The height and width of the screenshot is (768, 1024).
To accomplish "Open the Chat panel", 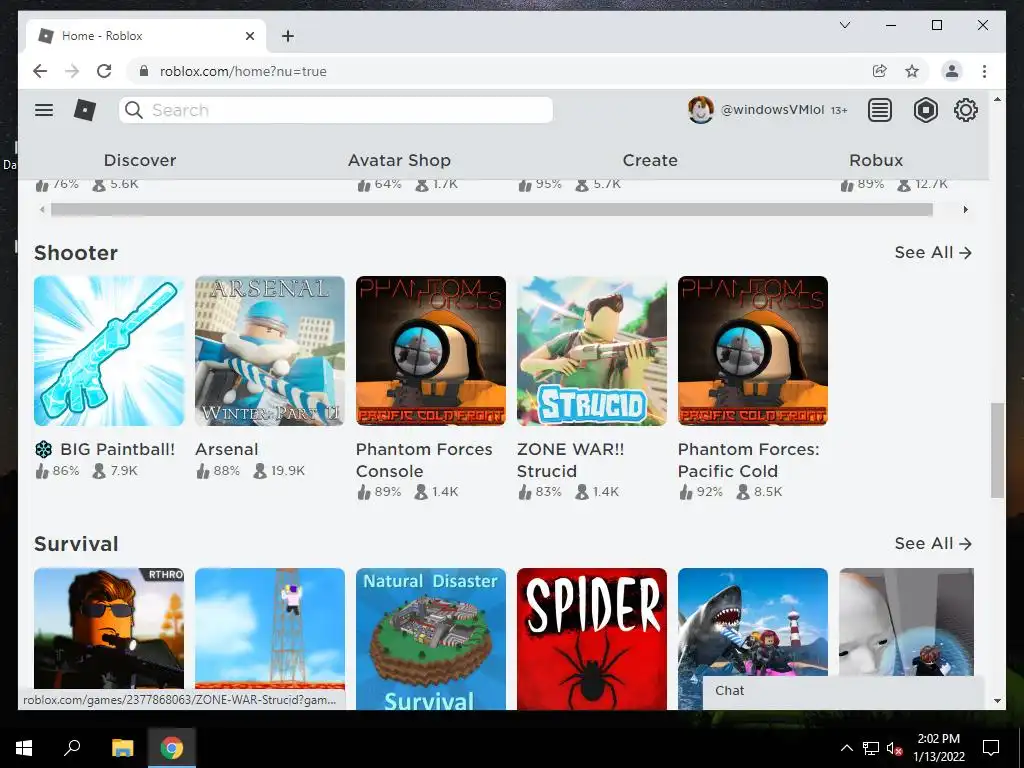I will pyautogui.click(x=842, y=691).
